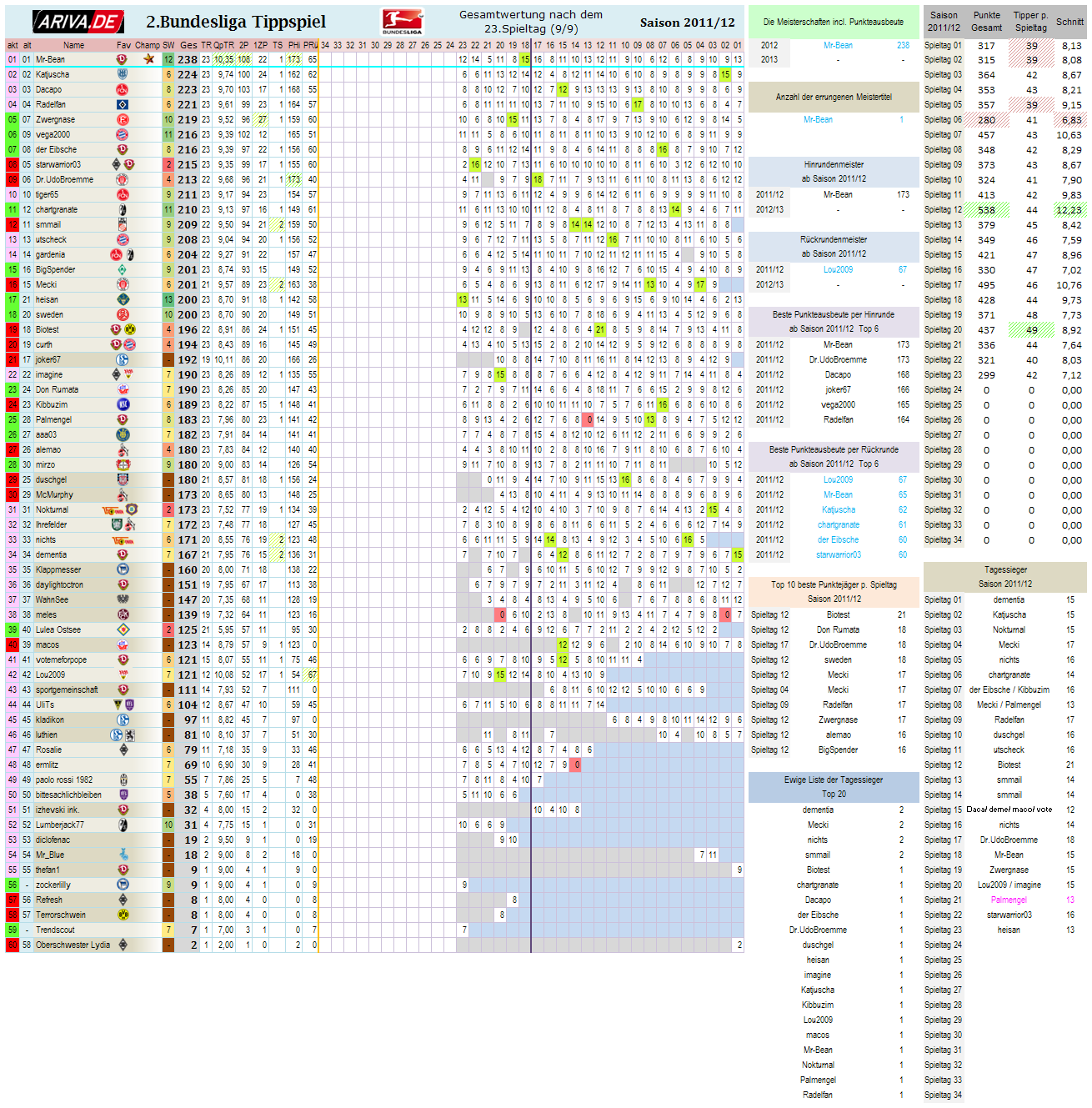The width and height of the screenshot is (1092, 1108).
Task: Click the 'Tagessieger Saison 2011/12' heading
Action: coord(1005,576)
